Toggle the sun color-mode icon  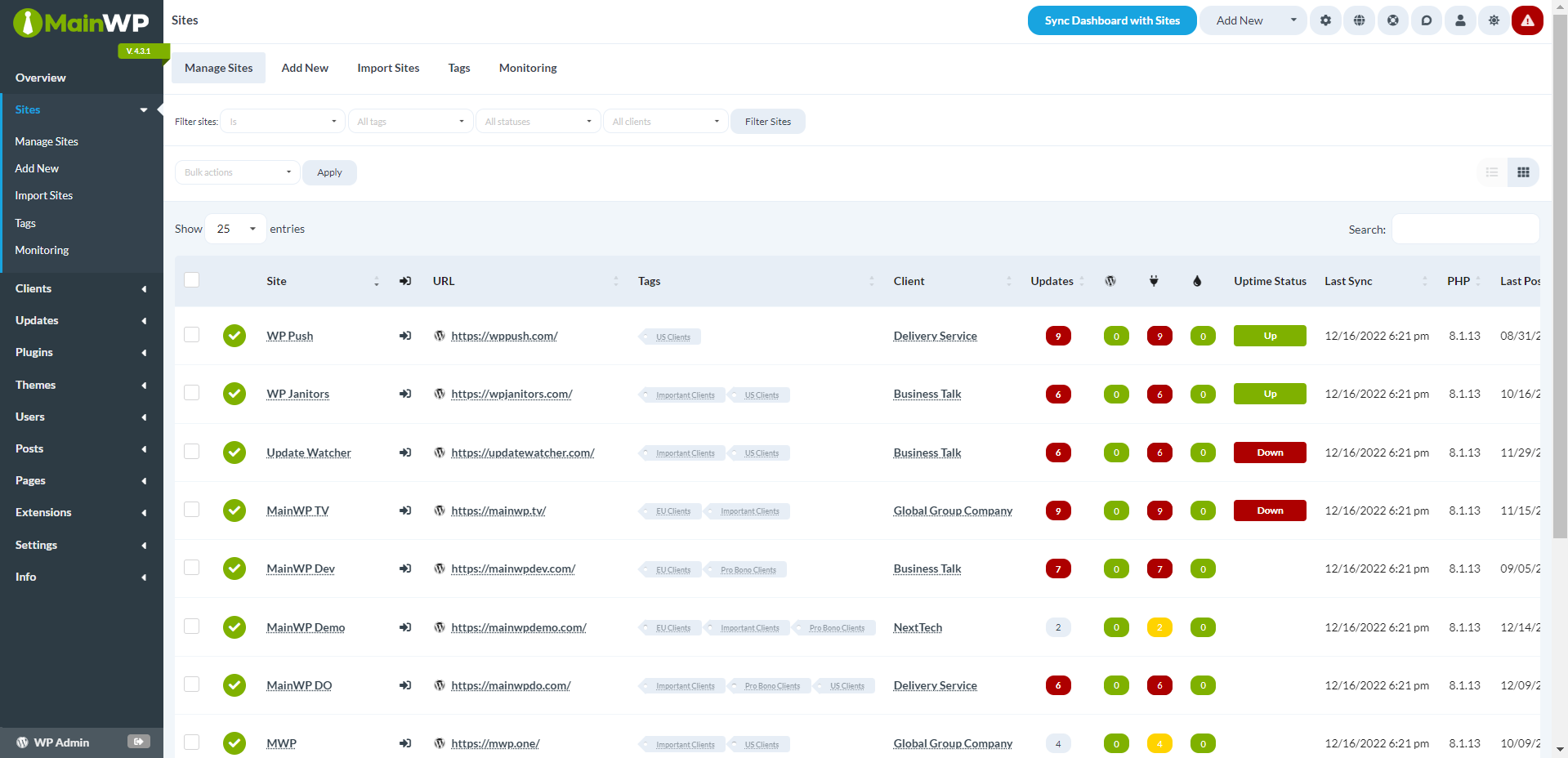1494,20
